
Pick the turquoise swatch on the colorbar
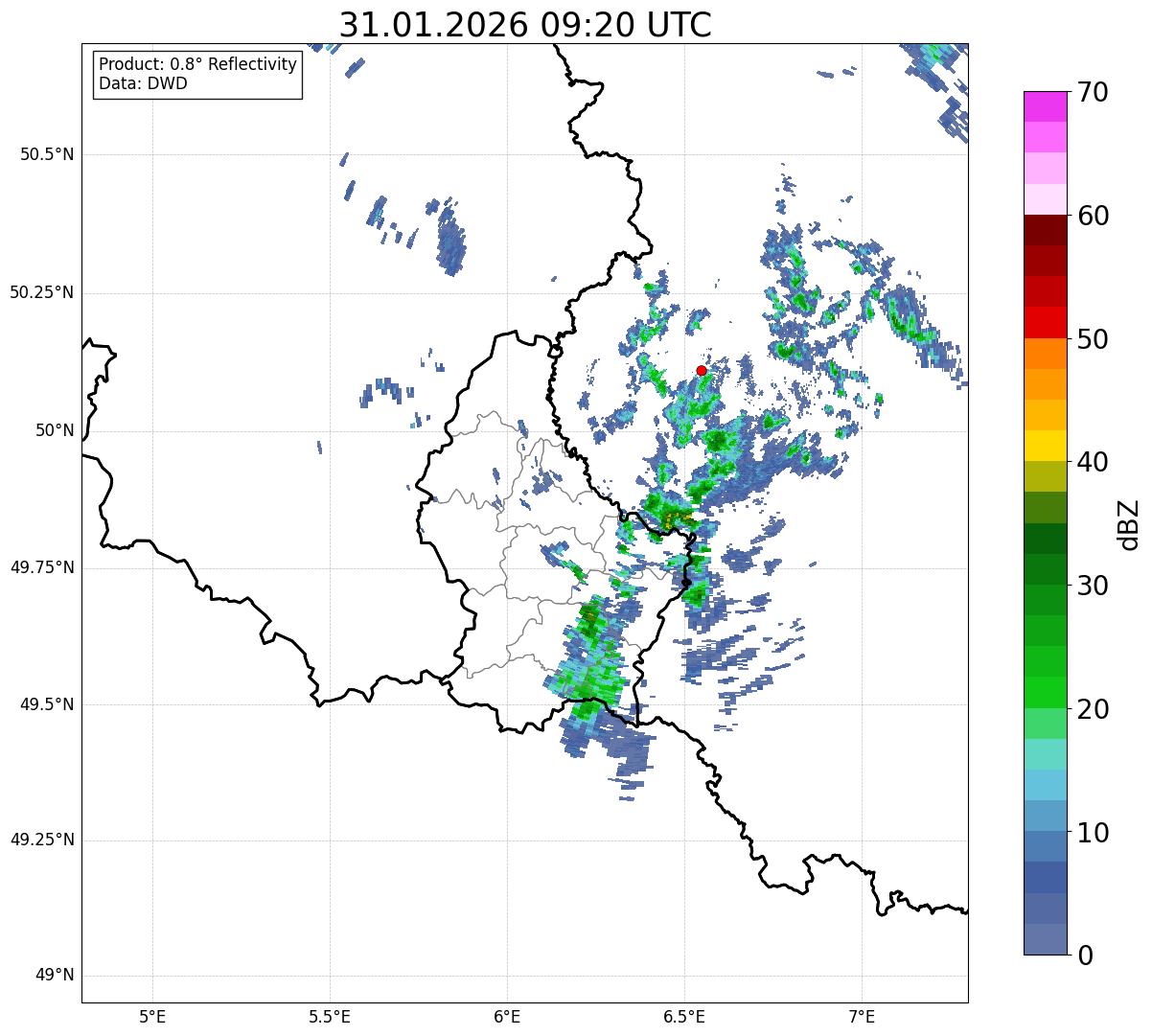[x=1045, y=754]
